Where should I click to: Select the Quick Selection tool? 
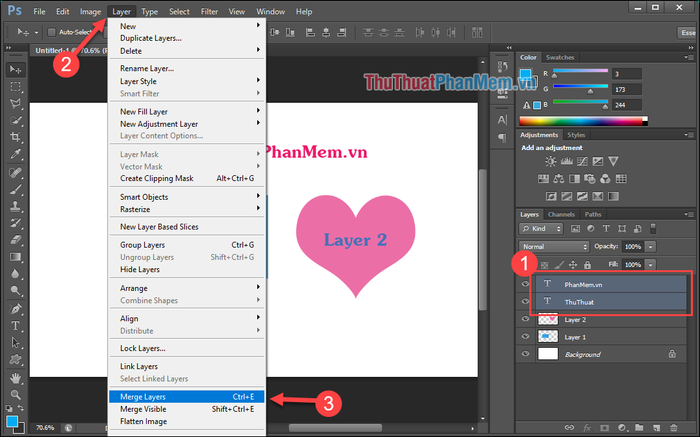click(x=16, y=121)
